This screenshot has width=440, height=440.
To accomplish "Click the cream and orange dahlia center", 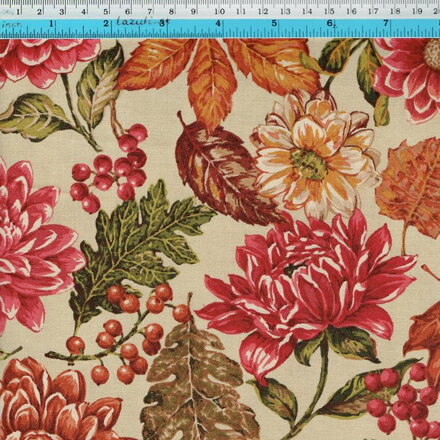I will pyautogui.click(x=309, y=164).
